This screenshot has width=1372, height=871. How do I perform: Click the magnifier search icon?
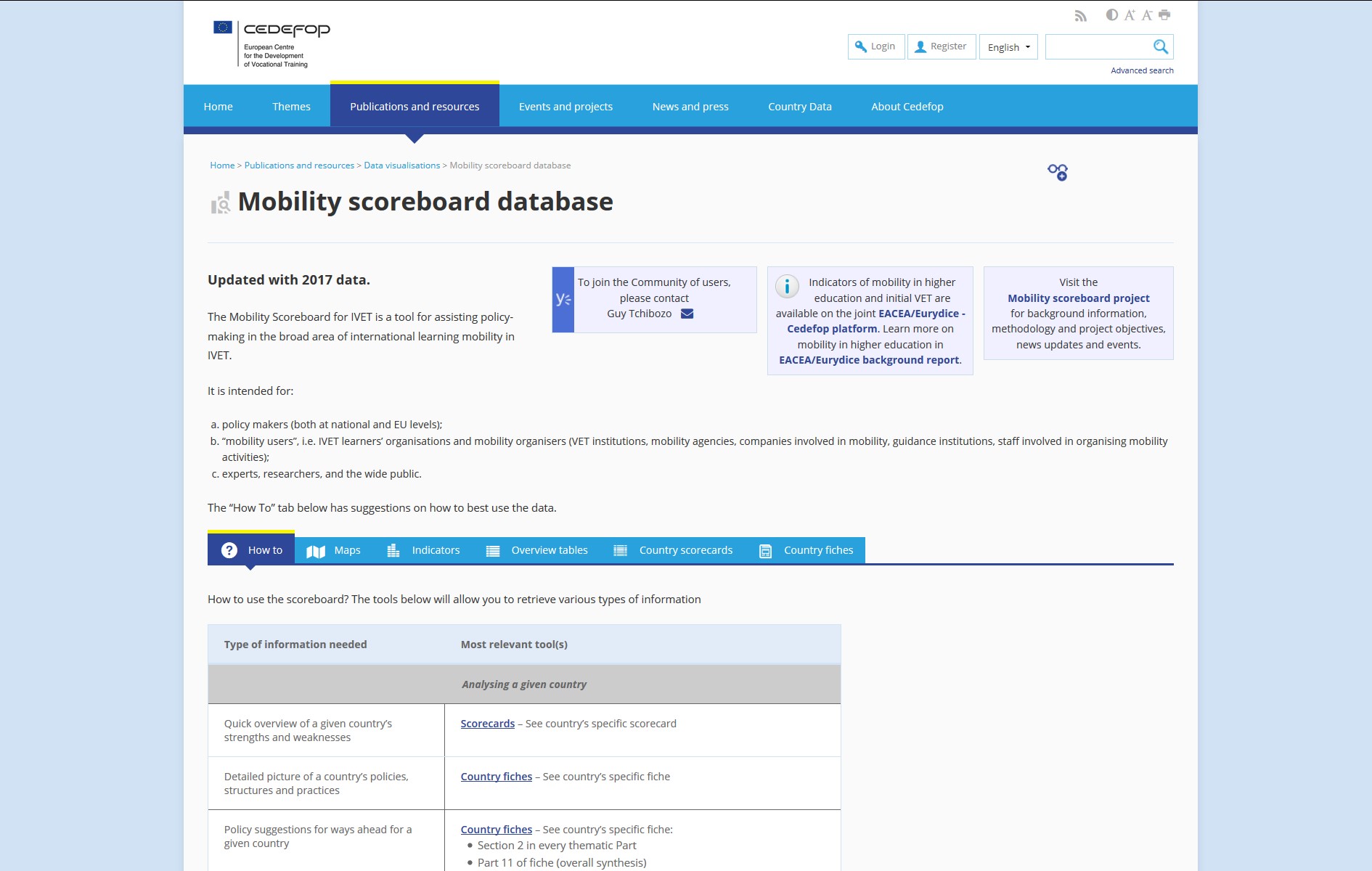coord(1160,46)
